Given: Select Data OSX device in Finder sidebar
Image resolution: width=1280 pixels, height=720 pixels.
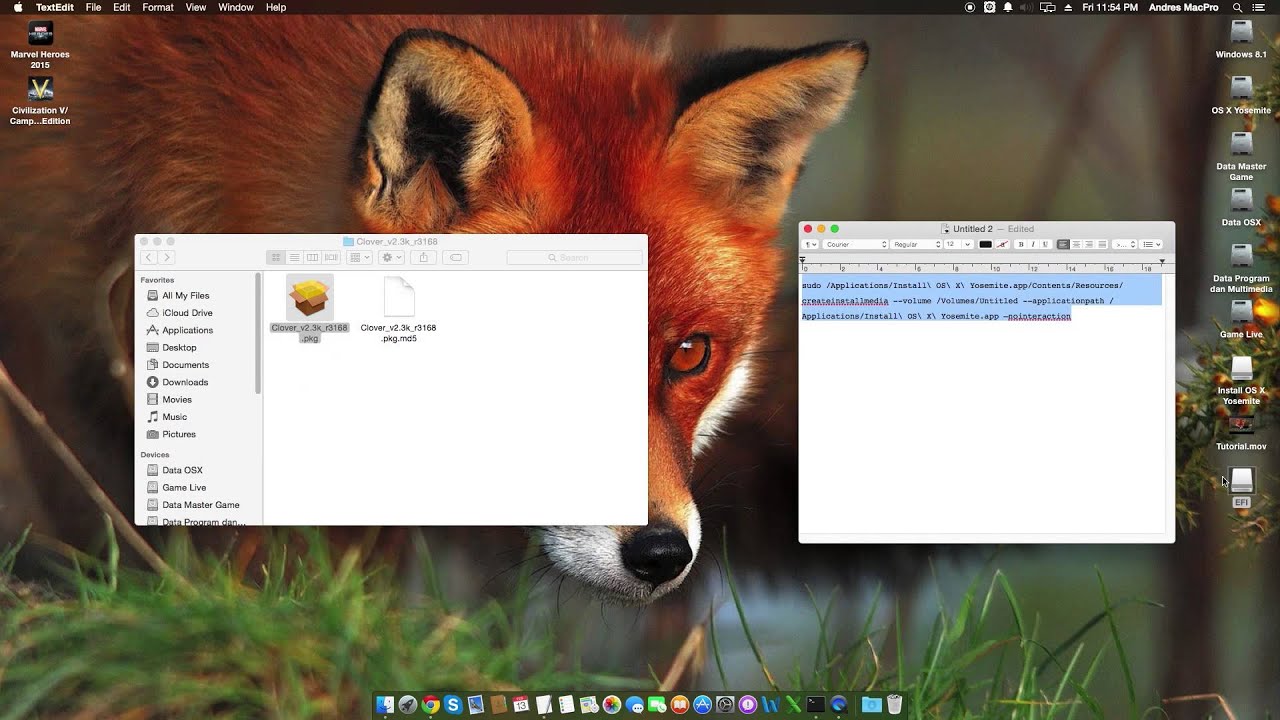Looking at the screenshot, I should 182,470.
